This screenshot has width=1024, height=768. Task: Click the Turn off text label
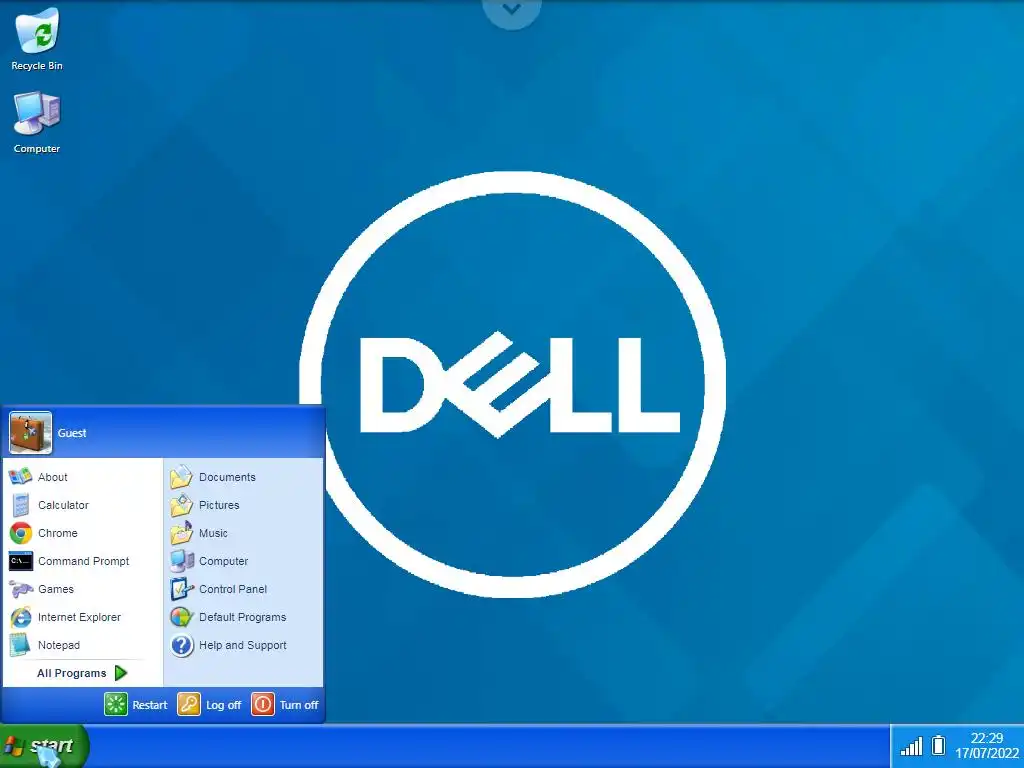tap(299, 705)
